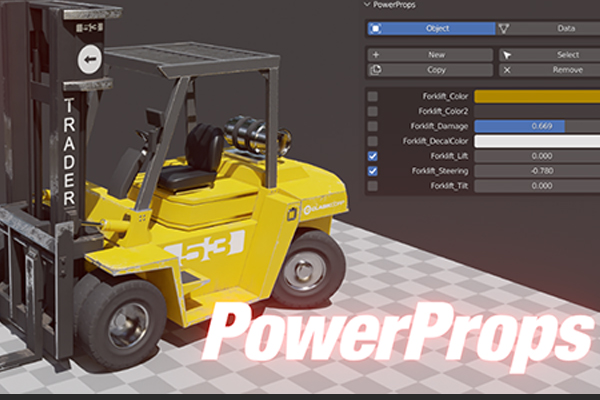Click the X icon on Remove
The image size is (600, 400).
[507, 70]
